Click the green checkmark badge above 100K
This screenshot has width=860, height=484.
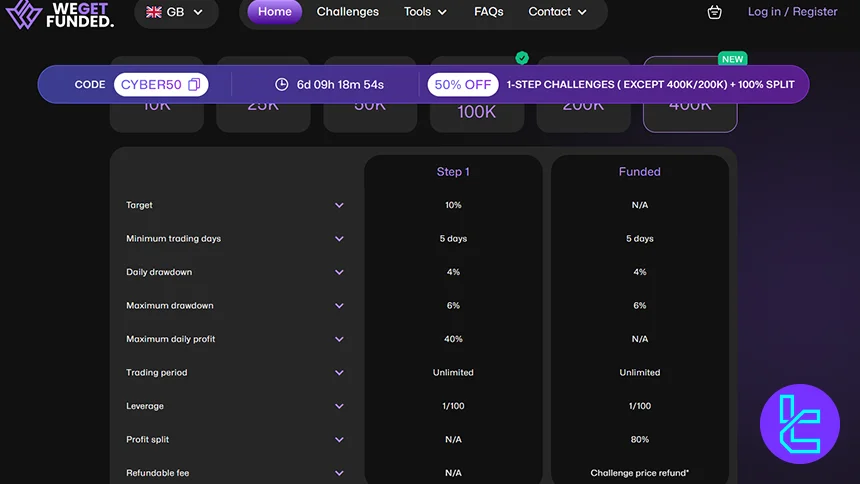pos(522,58)
